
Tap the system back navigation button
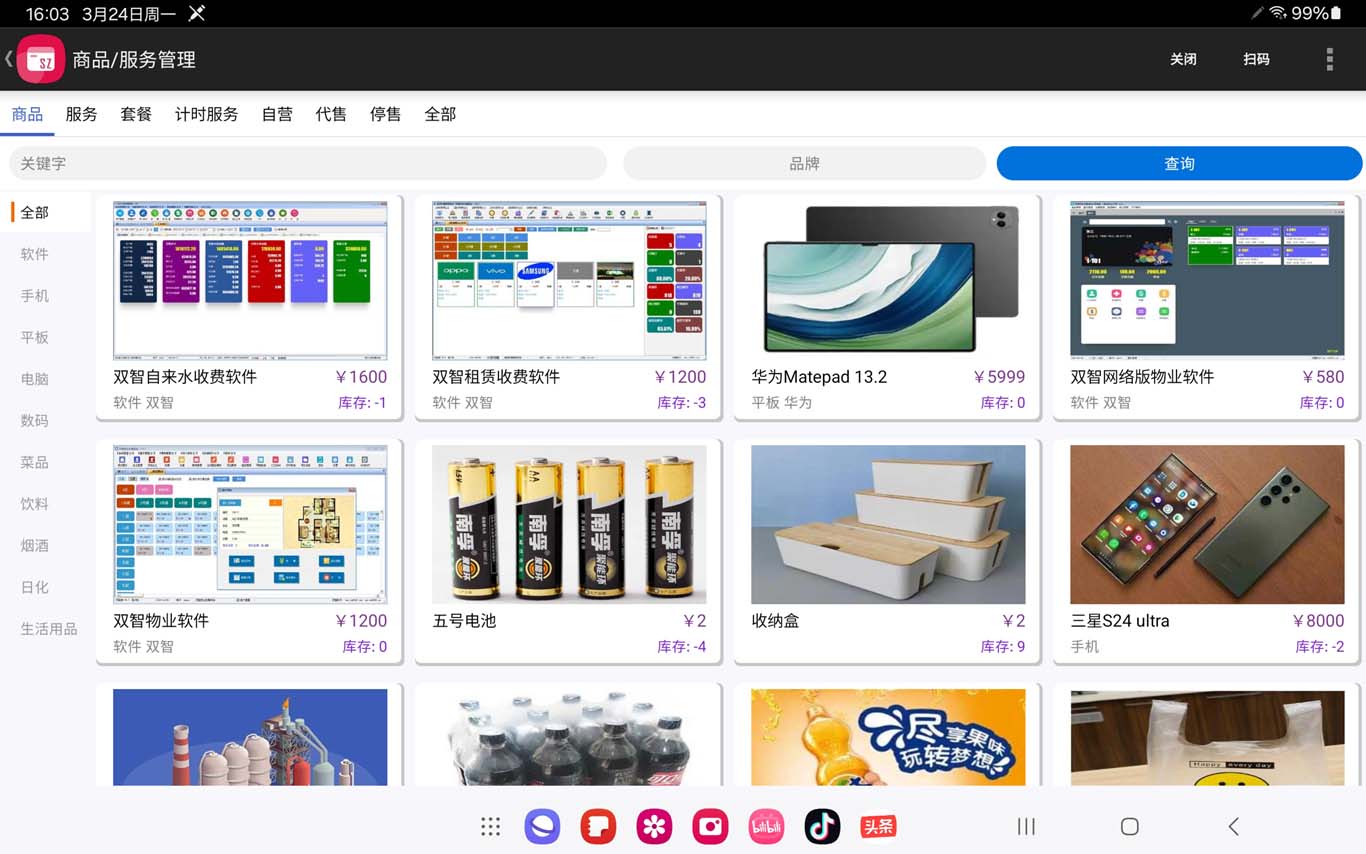1233,826
